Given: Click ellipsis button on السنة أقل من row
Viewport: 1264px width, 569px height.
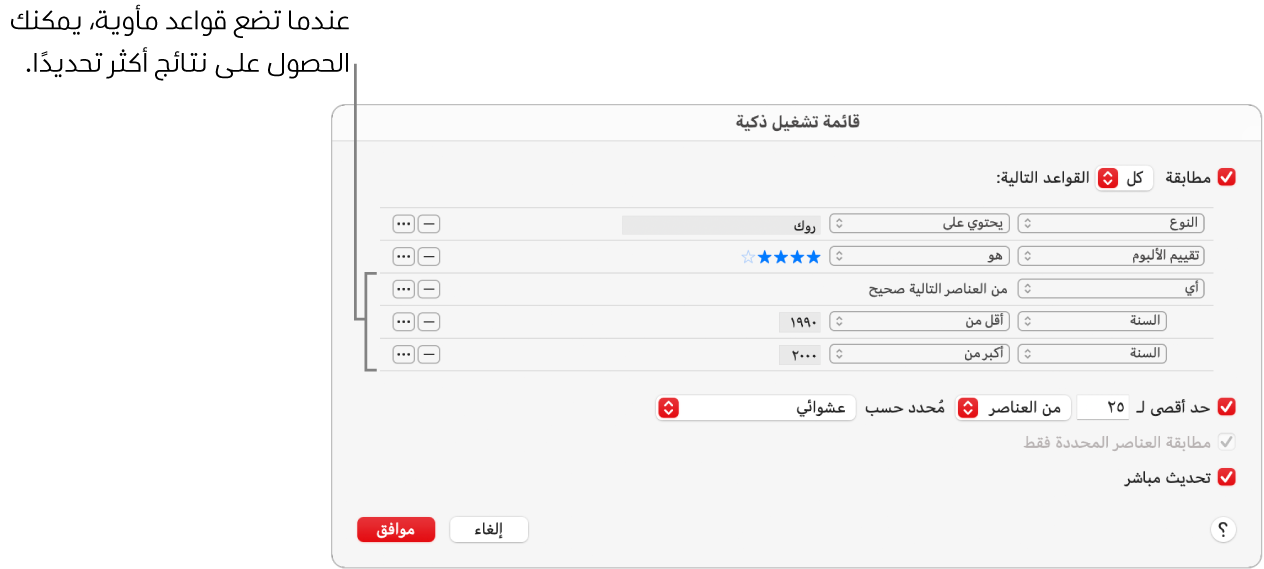Looking at the screenshot, I should [x=404, y=322].
